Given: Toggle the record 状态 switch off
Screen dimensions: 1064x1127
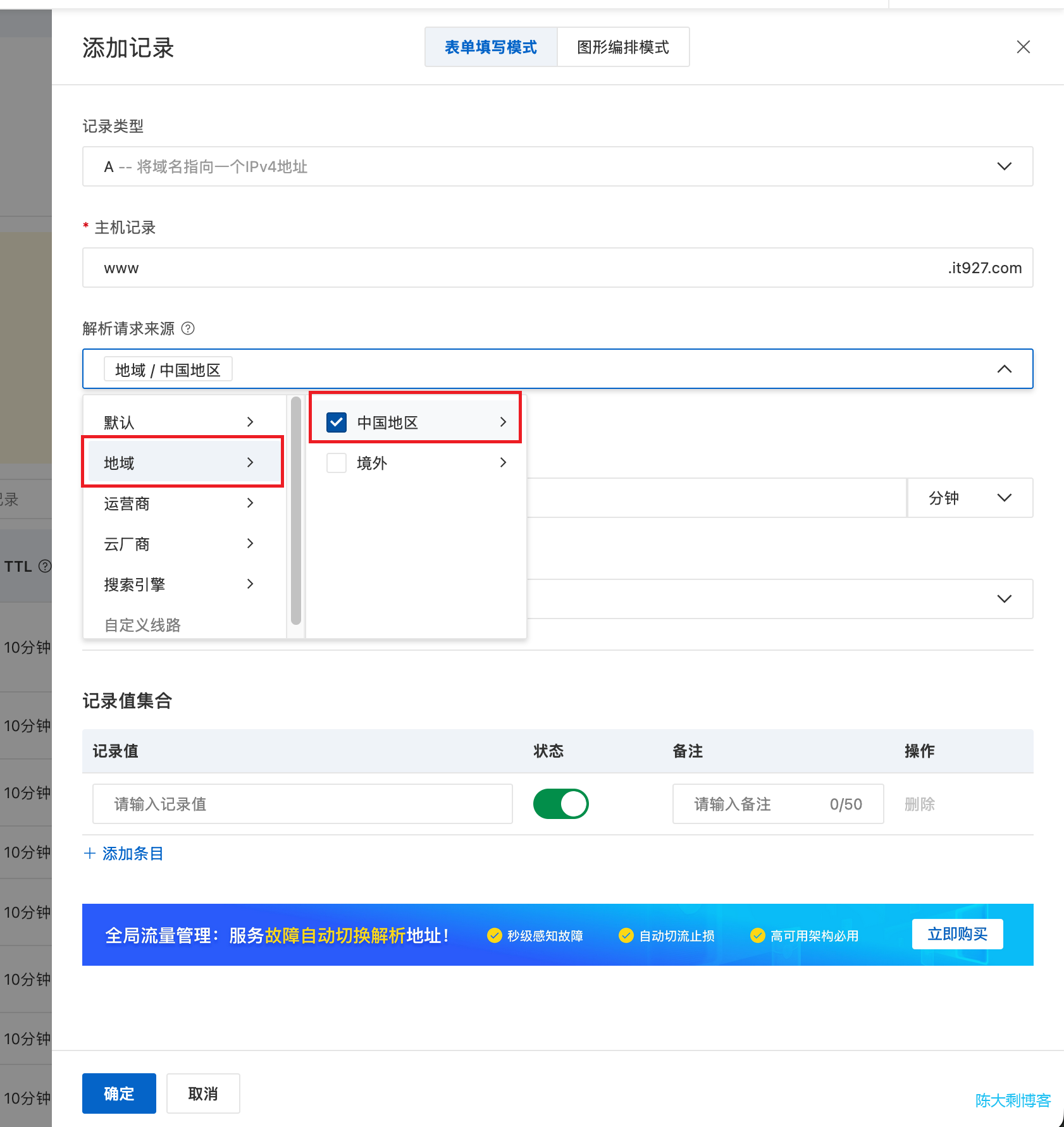Looking at the screenshot, I should point(561,804).
